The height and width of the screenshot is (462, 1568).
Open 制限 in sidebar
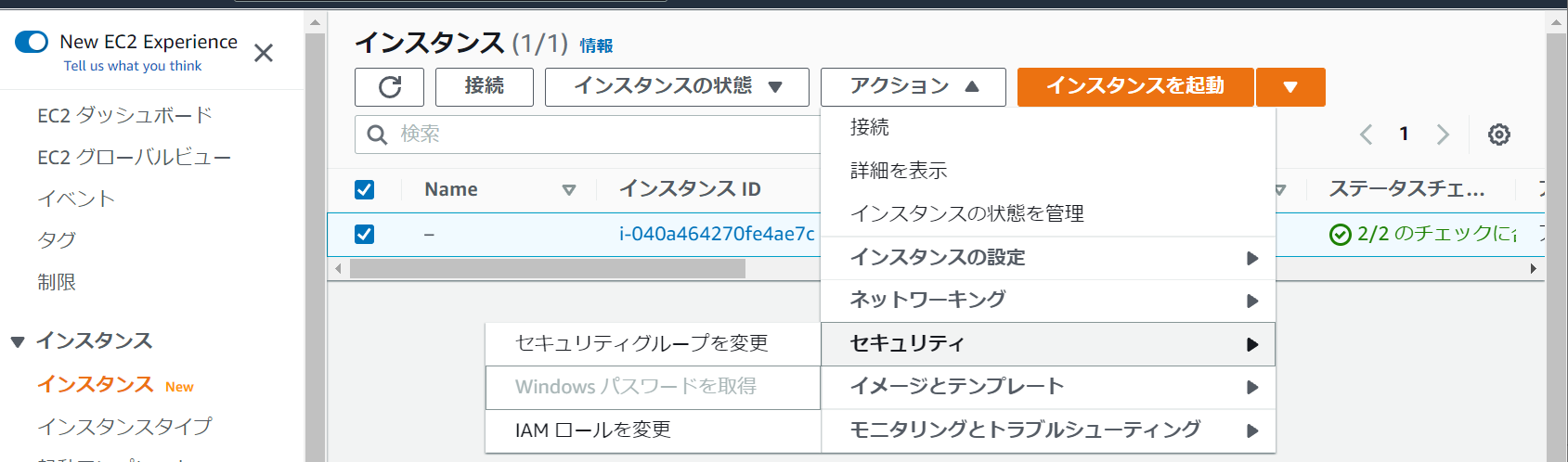tap(57, 282)
